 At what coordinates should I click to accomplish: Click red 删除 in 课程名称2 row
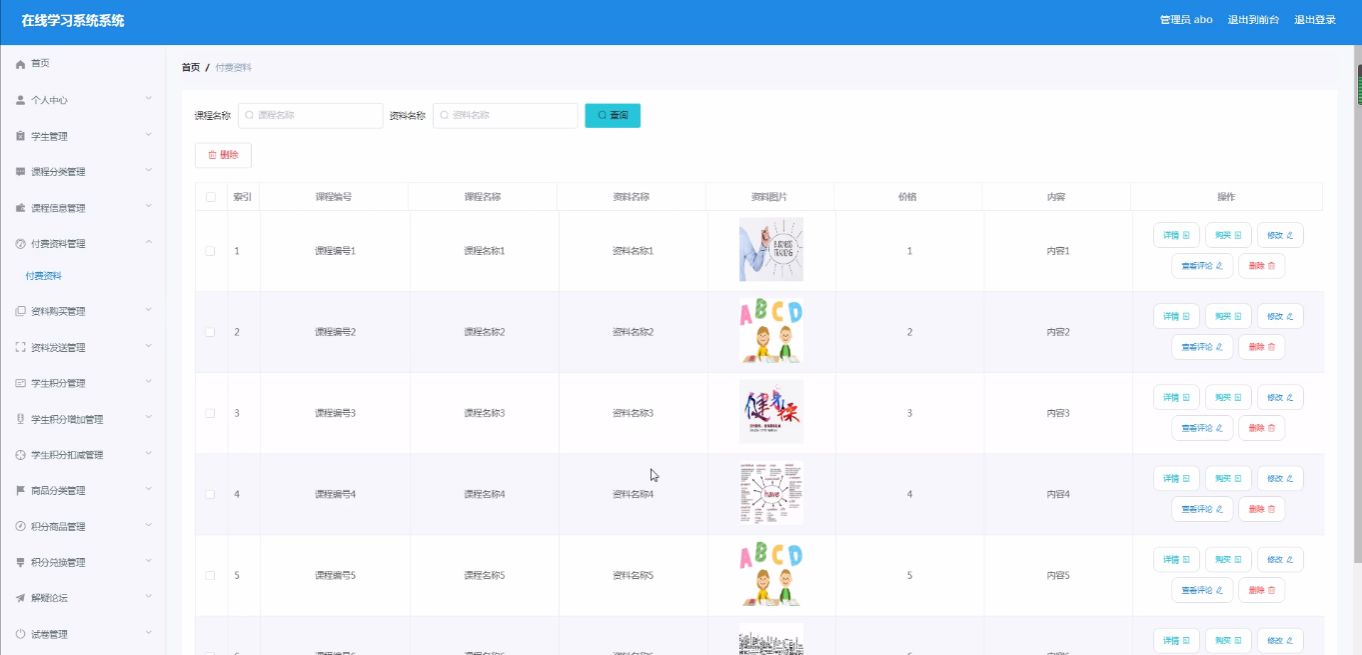click(1262, 347)
